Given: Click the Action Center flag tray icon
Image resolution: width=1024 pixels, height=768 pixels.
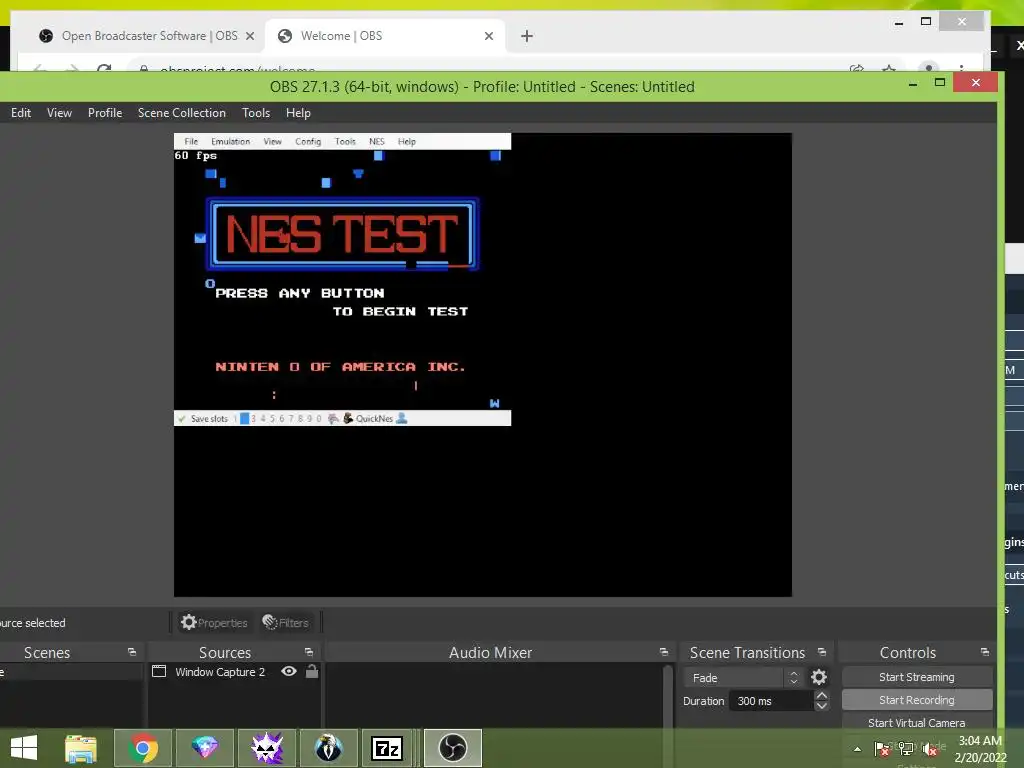Looking at the screenshot, I should pos(882,749).
